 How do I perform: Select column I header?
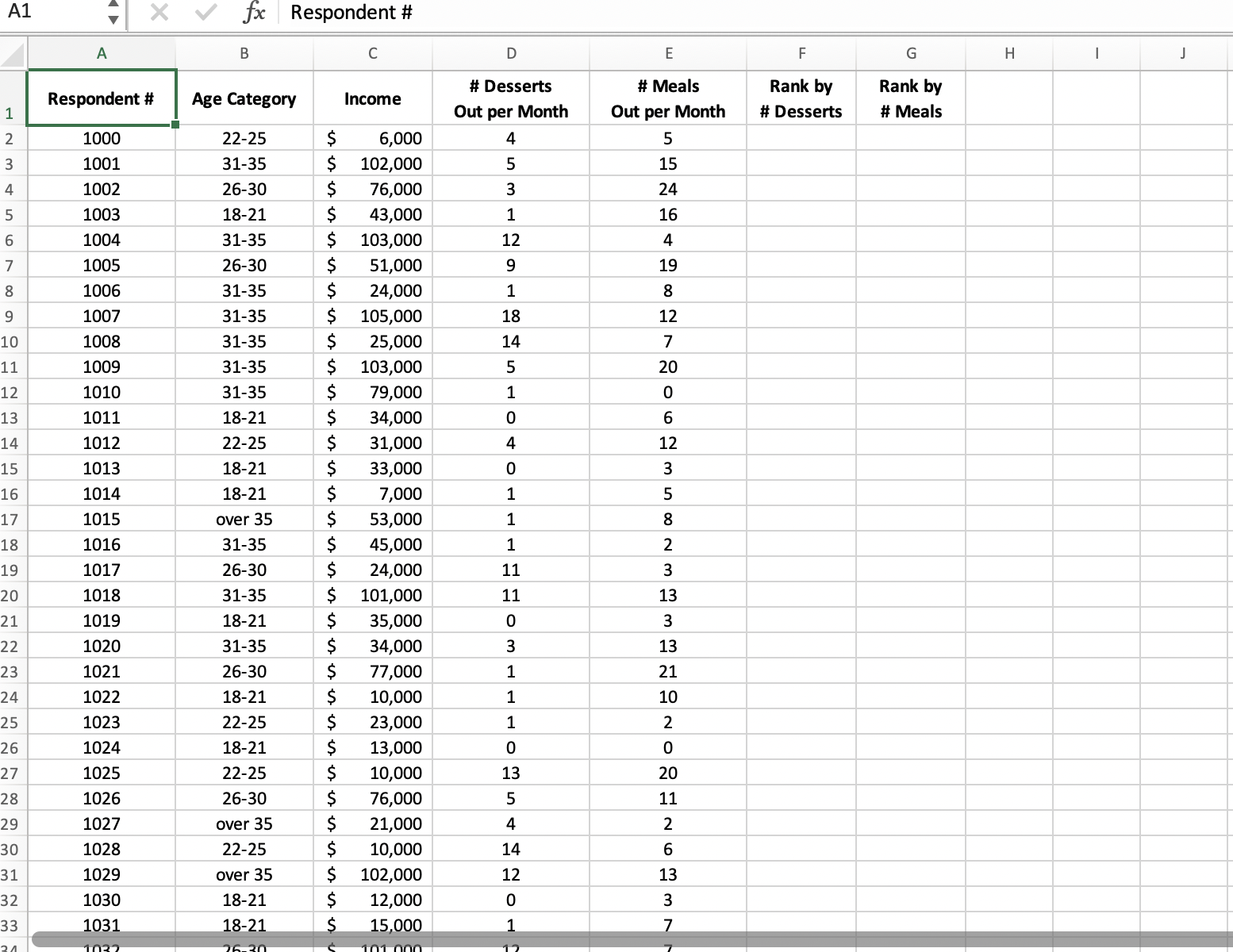pos(1097,54)
